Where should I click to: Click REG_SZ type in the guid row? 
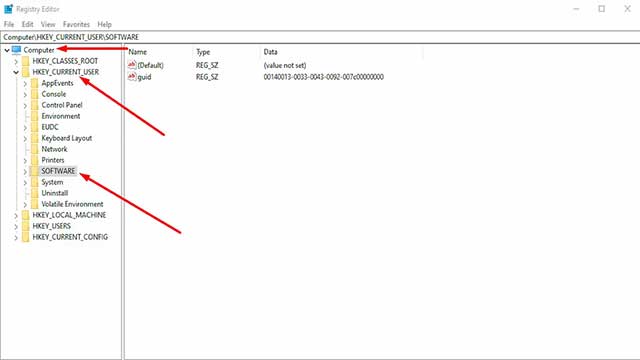pyautogui.click(x=207, y=77)
